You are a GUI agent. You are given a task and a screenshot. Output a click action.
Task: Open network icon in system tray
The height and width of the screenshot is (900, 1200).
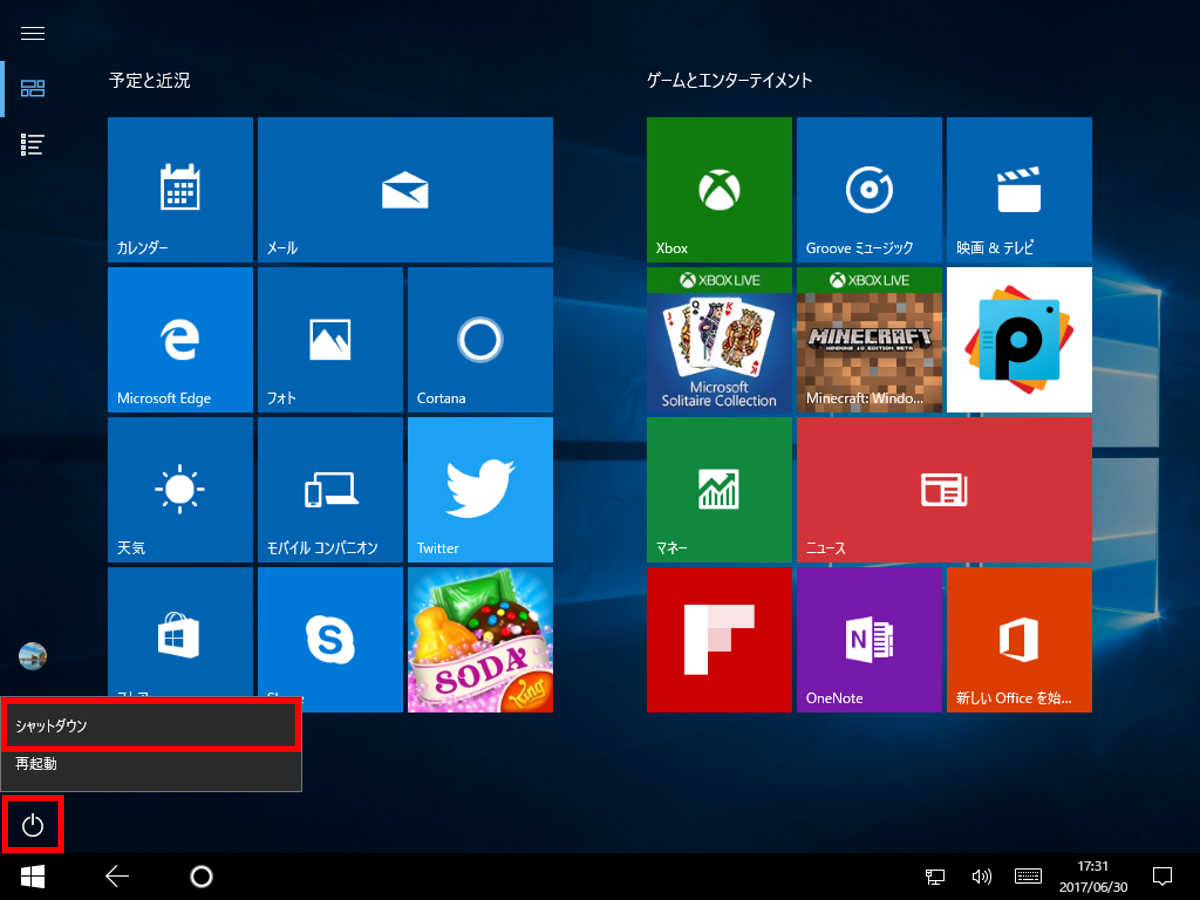[935, 877]
